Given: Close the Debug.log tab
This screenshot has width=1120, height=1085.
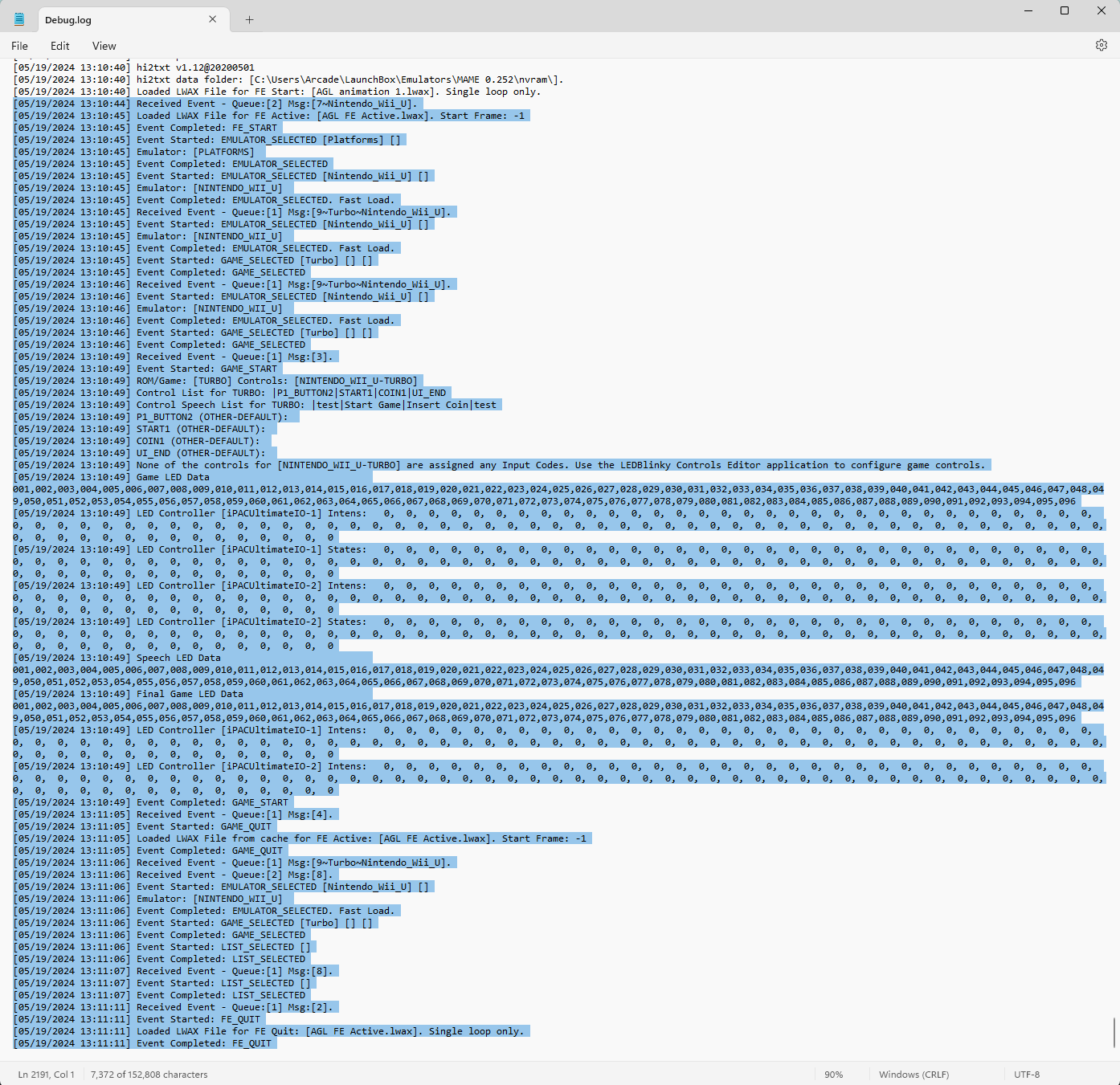Looking at the screenshot, I should click(x=213, y=19).
